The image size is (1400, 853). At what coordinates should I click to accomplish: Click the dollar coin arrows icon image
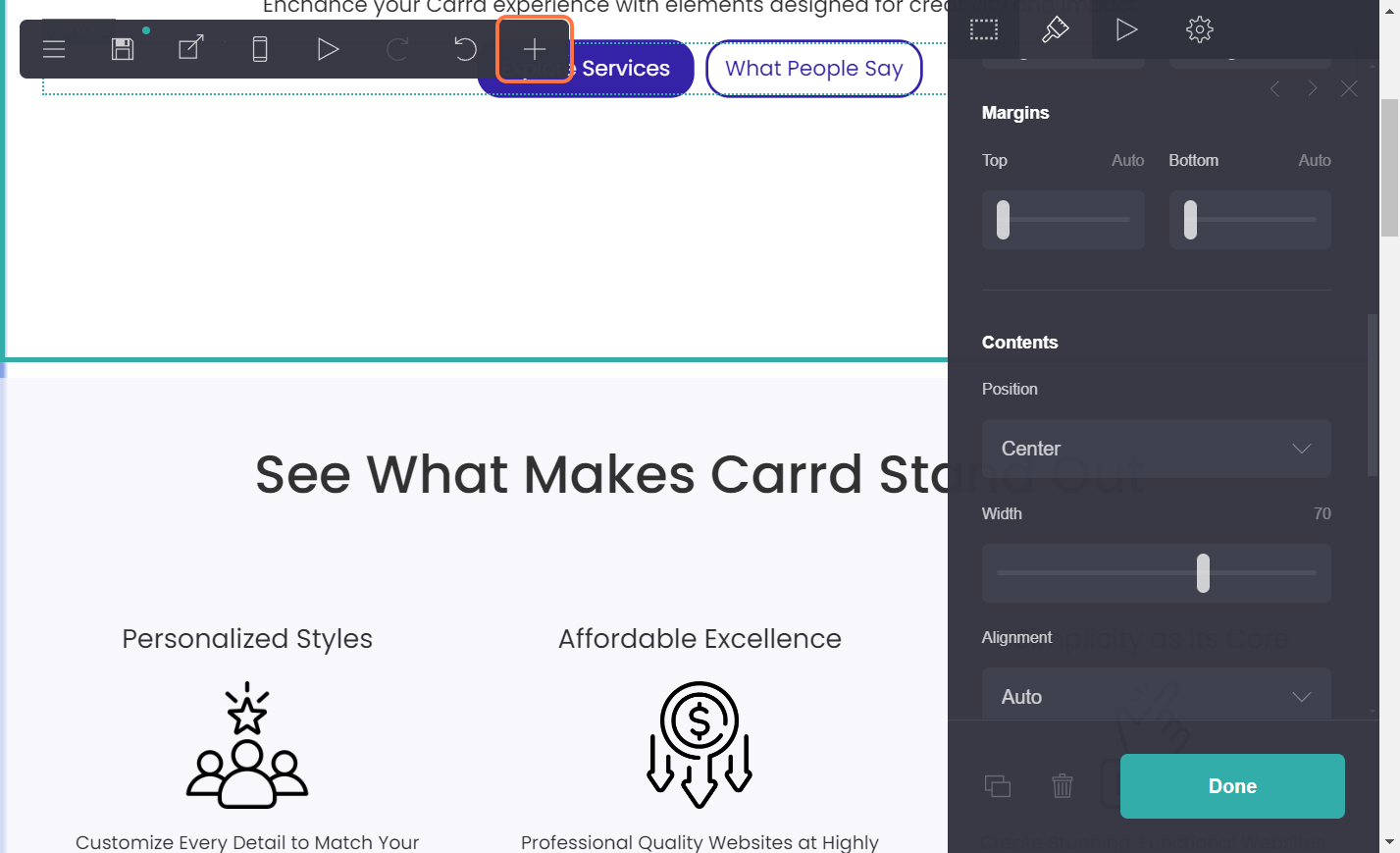click(700, 745)
